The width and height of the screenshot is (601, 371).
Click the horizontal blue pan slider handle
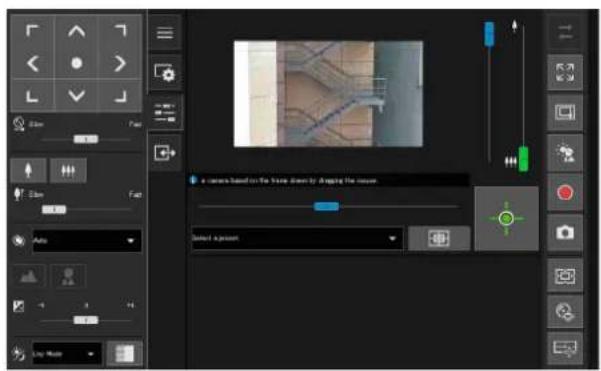tap(326, 207)
